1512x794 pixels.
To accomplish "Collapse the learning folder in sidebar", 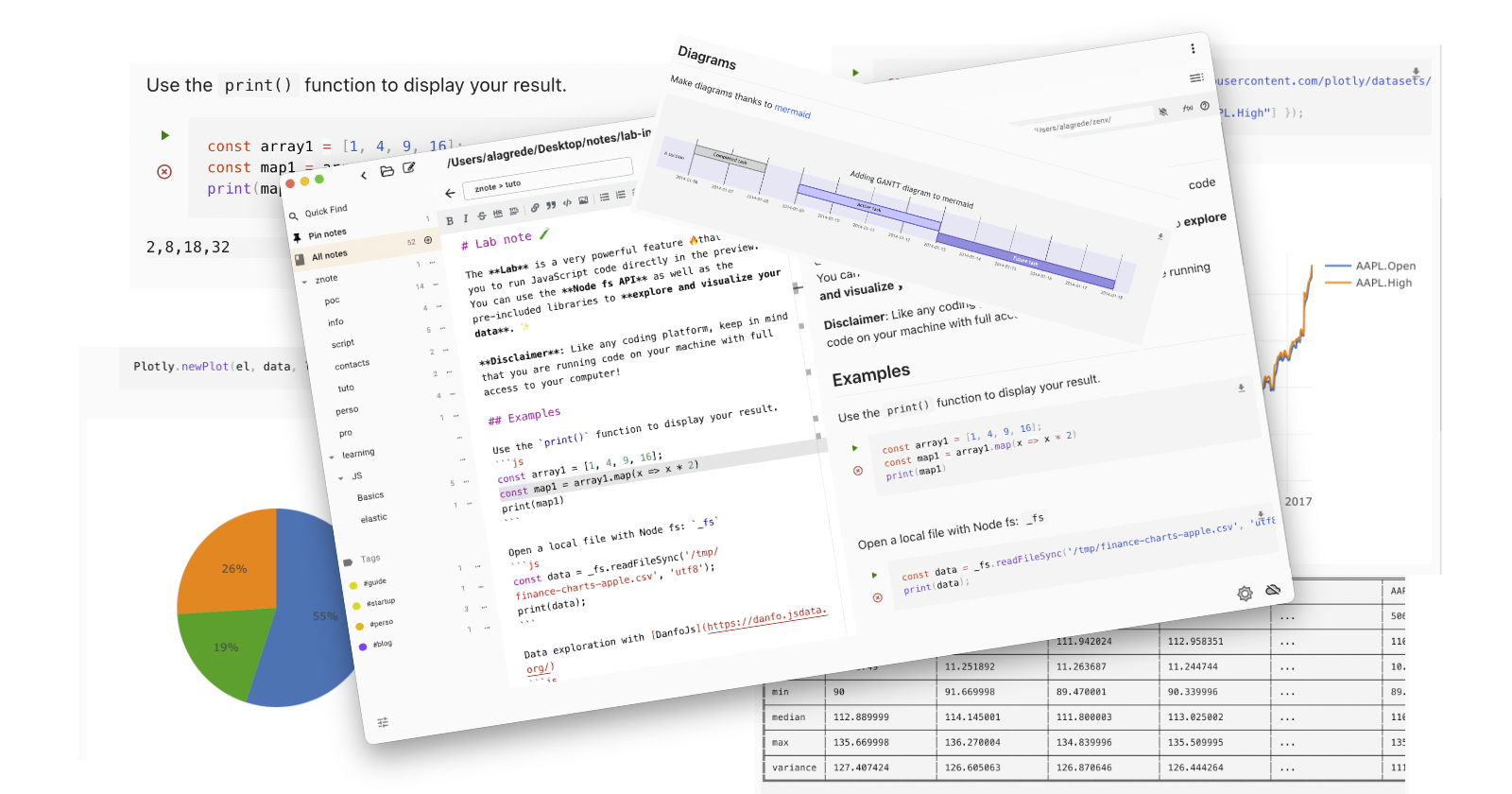I will click(x=332, y=457).
